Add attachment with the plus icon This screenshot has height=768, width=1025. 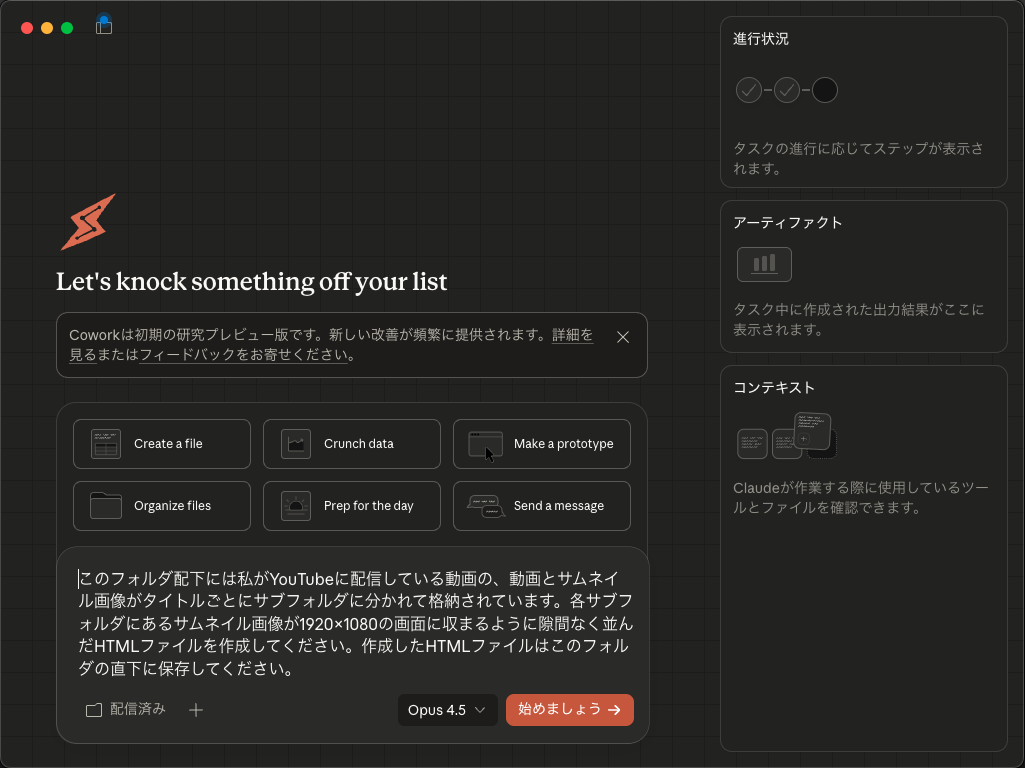(x=196, y=710)
